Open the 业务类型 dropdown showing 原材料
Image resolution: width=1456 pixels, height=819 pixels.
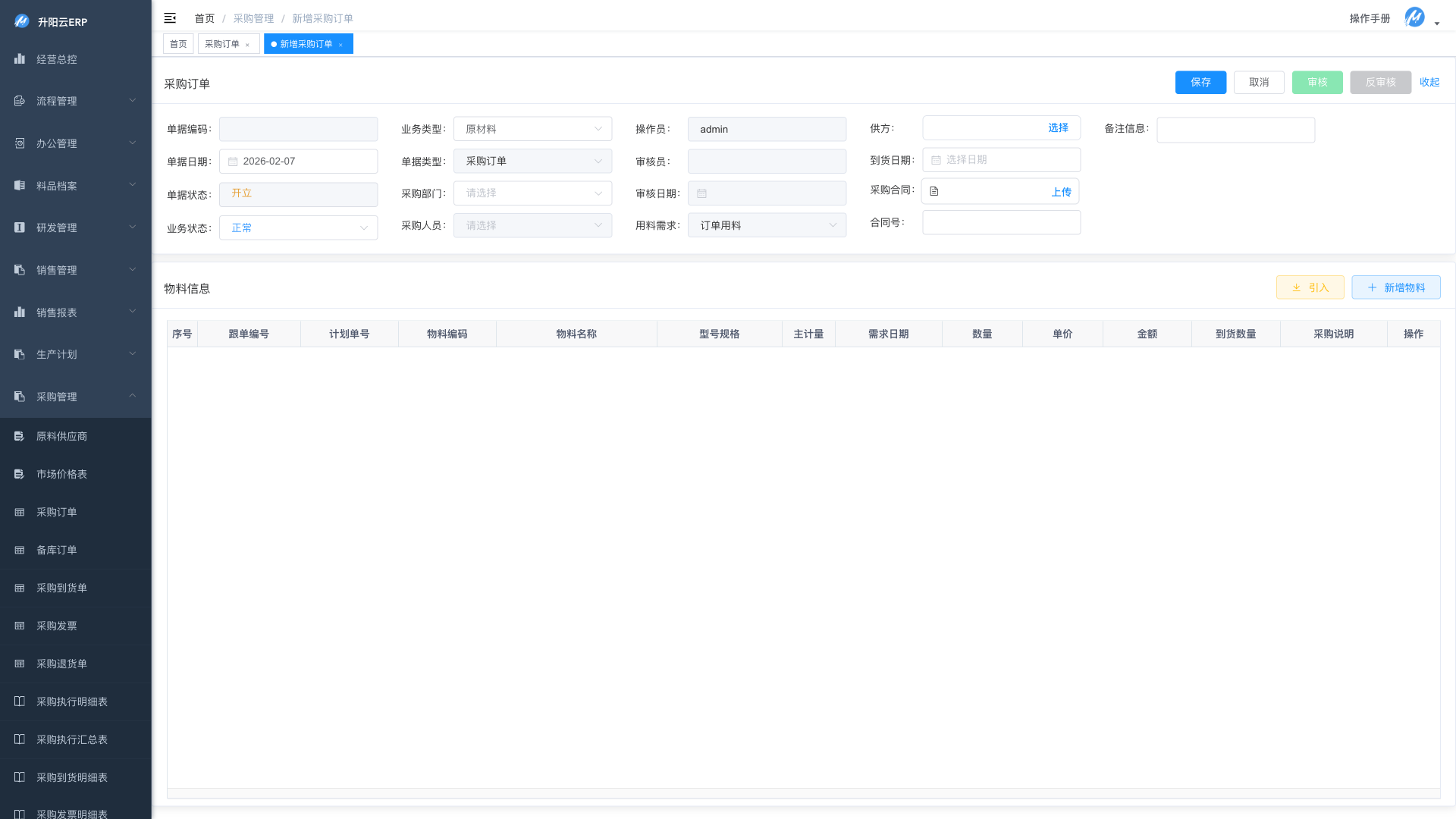pyautogui.click(x=532, y=129)
